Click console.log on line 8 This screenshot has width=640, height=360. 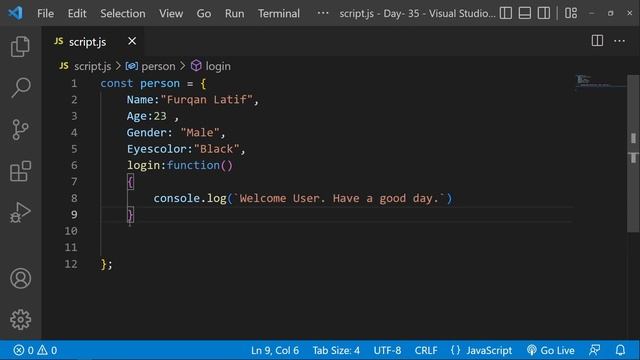click(x=190, y=198)
